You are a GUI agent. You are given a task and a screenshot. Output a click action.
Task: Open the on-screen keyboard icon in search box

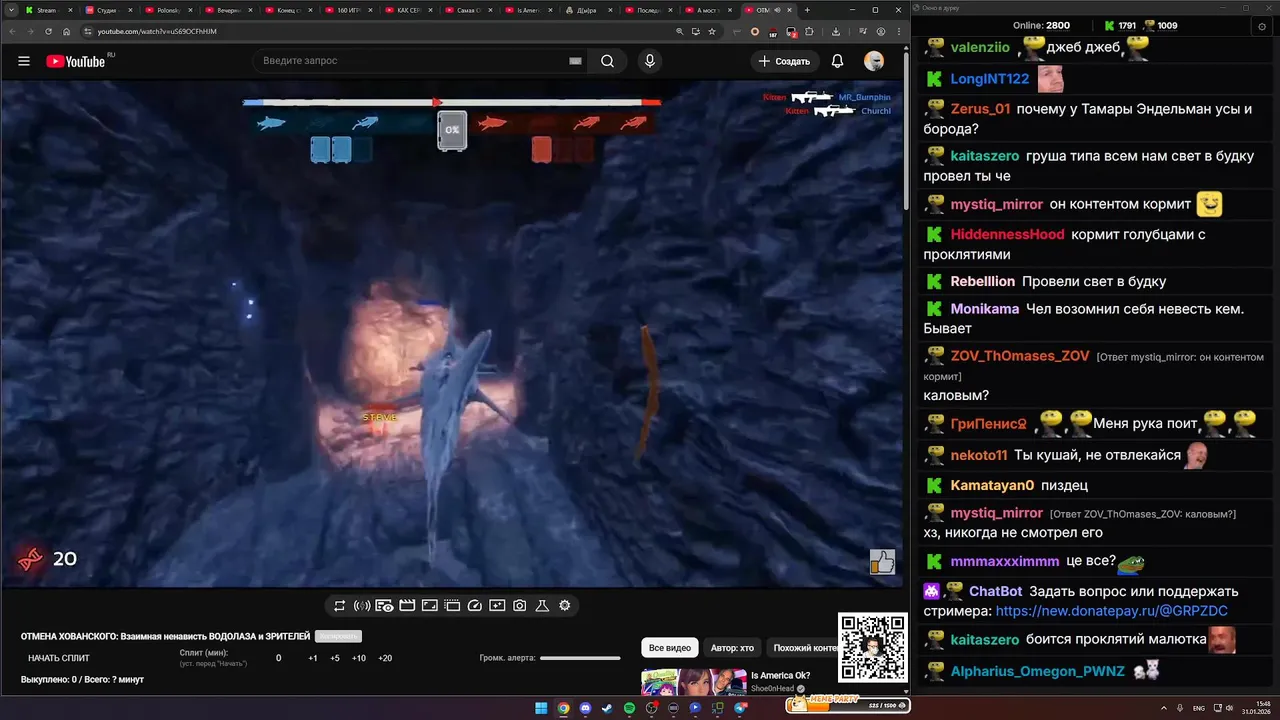575,61
